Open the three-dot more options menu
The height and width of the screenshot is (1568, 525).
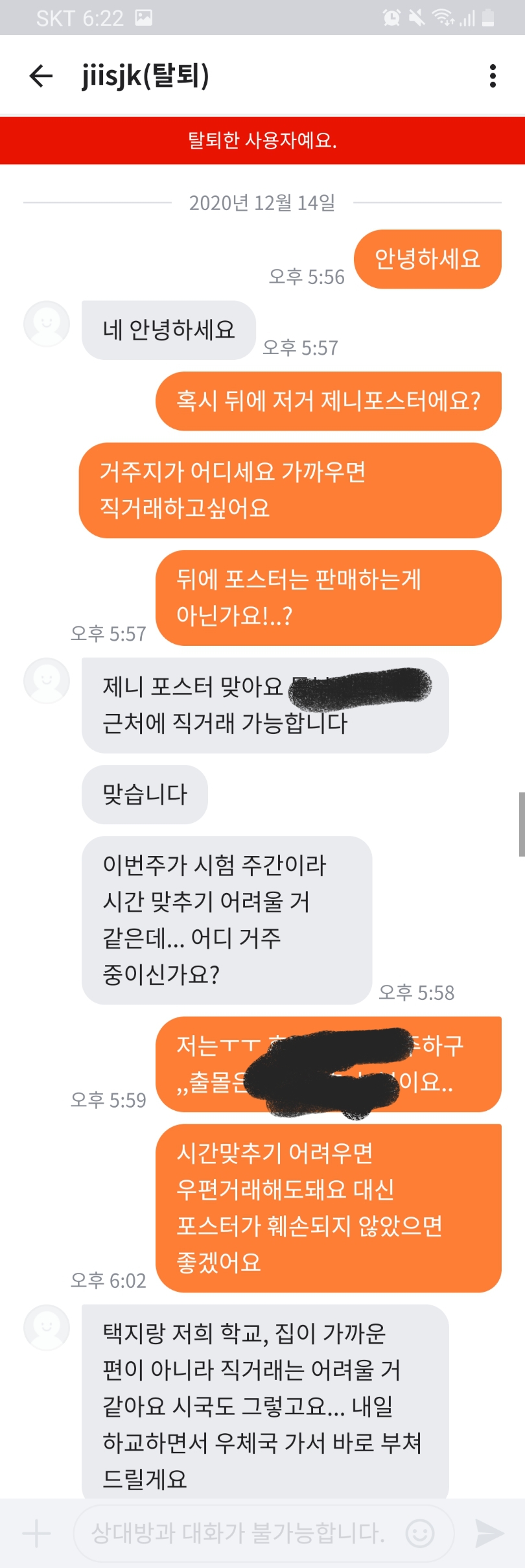point(493,76)
